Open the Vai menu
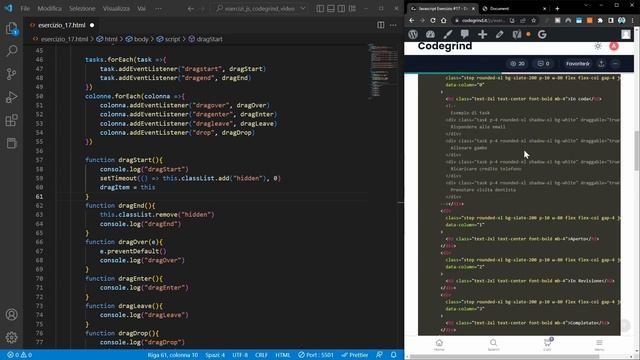 (x=141, y=8)
